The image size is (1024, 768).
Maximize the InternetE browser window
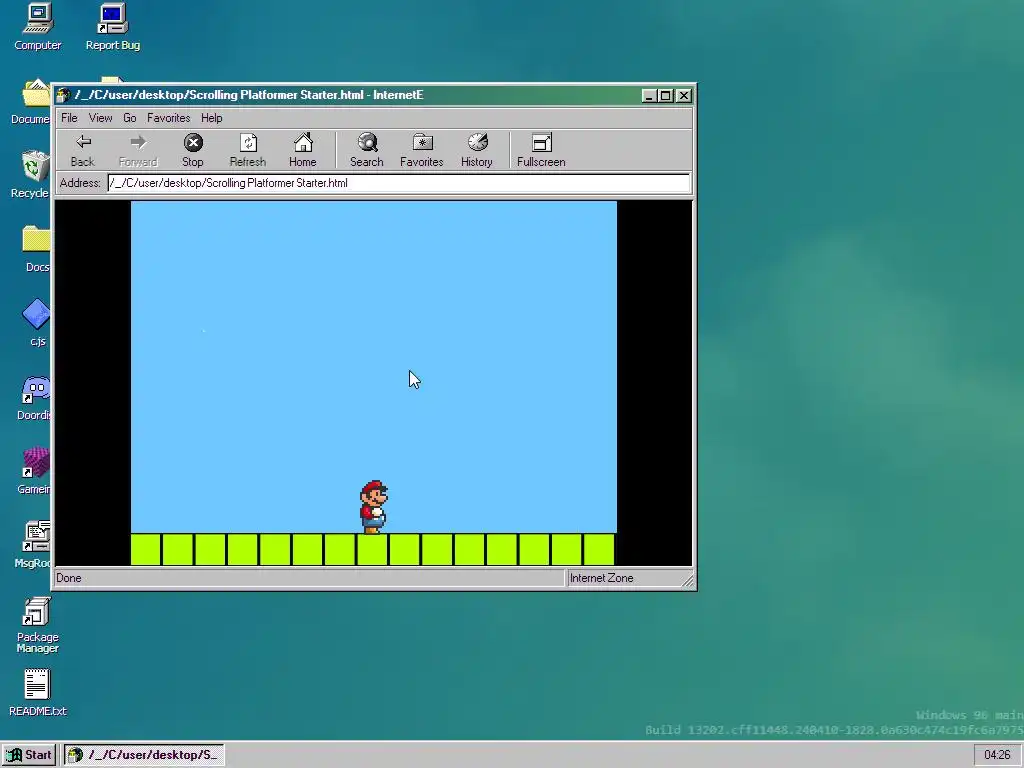(665, 96)
